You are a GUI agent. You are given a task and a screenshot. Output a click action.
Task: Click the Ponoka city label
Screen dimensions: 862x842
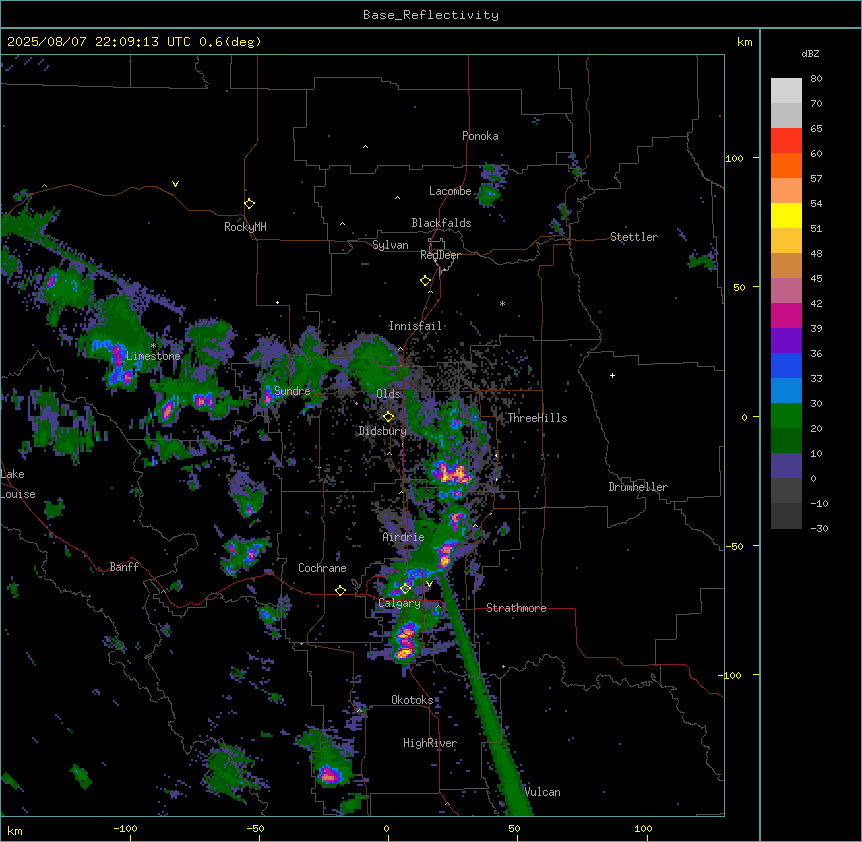tap(480, 136)
